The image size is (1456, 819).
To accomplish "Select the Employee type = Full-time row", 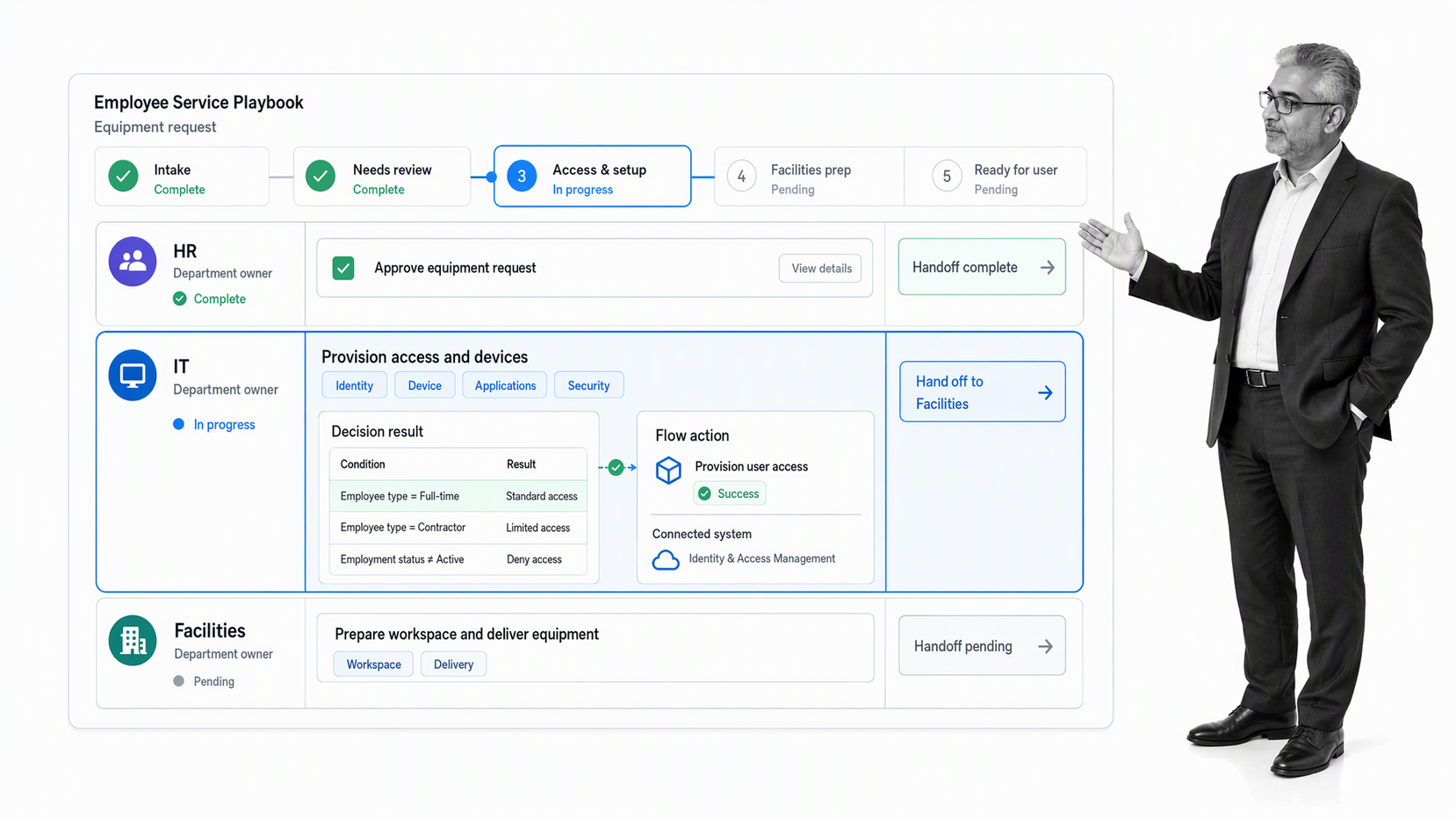I will click(x=458, y=496).
